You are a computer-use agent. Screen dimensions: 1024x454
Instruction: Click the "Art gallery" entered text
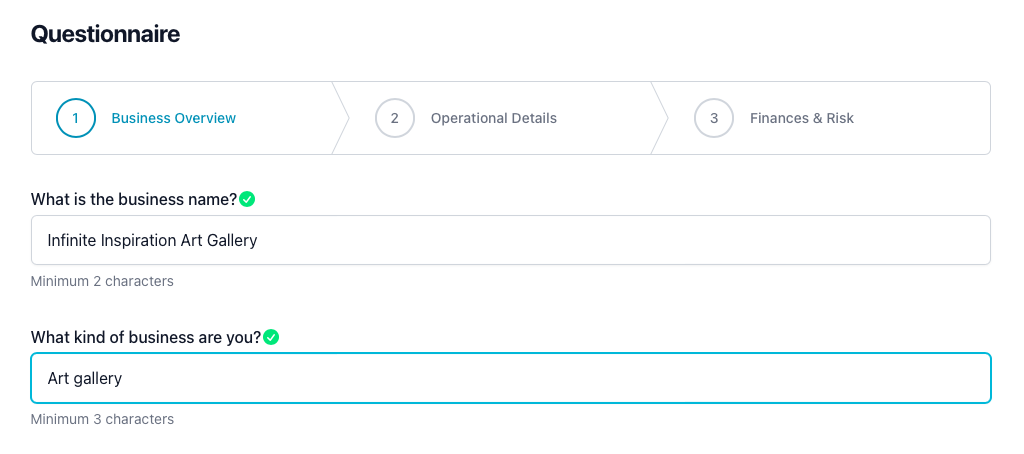[x=85, y=378]
